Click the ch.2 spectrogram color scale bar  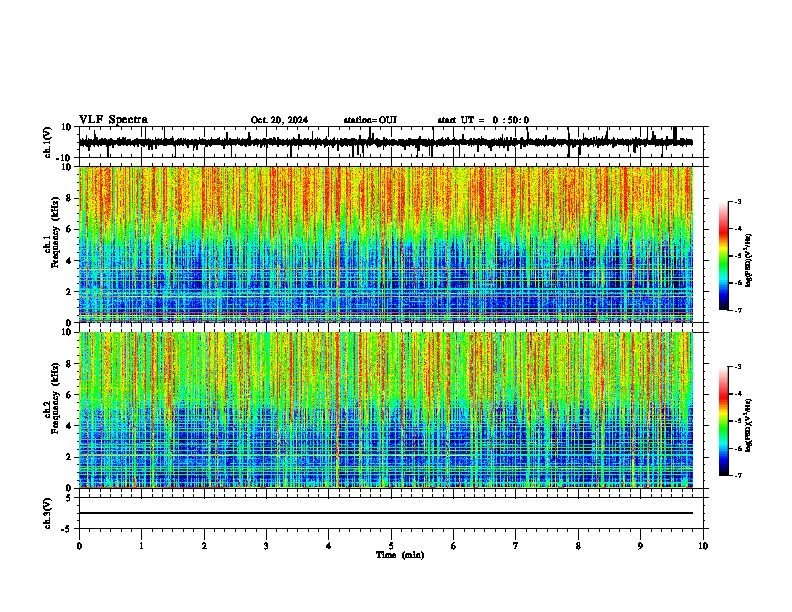coord(724,421)
